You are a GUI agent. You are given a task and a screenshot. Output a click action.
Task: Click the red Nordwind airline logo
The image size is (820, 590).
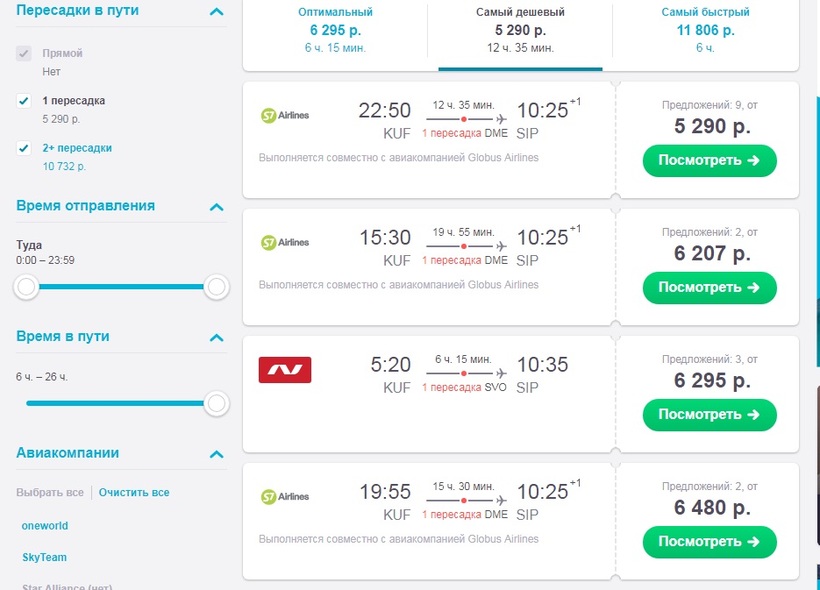(x=285, y=370)
